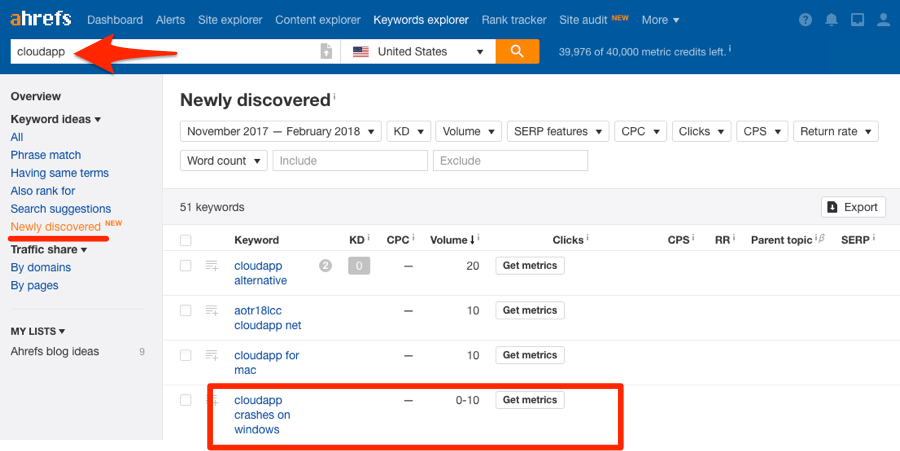
Task: Check the aotr18lcc cloudapp net row checkbox
Action: pyautogui.click(x=185, y=310)
